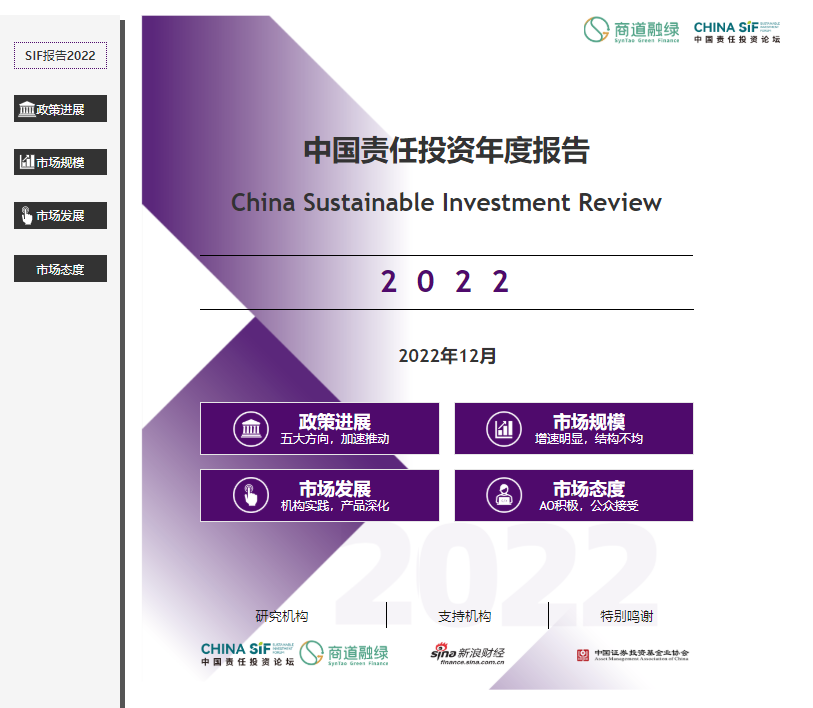The height and width of the screenshot is (708, 813).
Task: Click the China SIF logo in the top header
Action: click(x=737, y=30)
